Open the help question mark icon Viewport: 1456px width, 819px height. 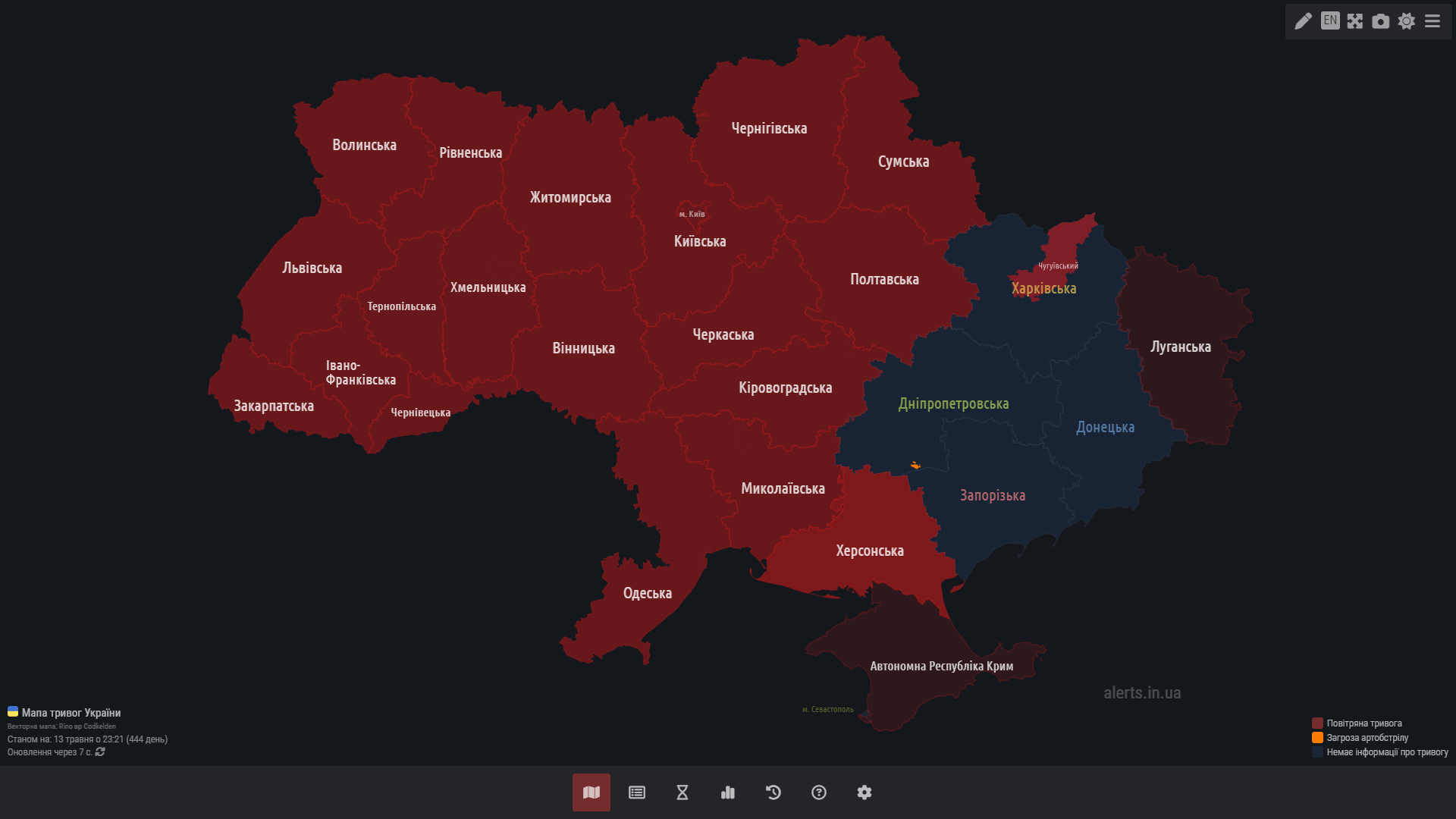(x=819, y=792)
